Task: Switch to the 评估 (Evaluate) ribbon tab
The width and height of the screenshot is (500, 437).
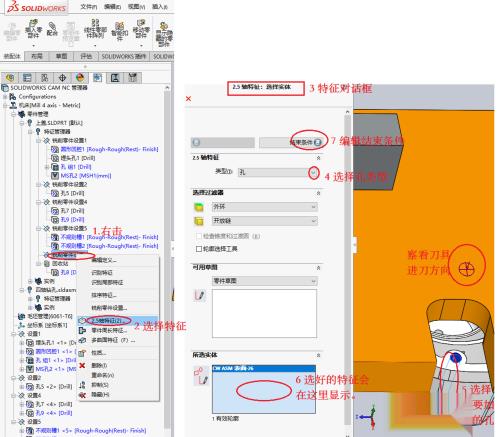Action: click(86, 56)
